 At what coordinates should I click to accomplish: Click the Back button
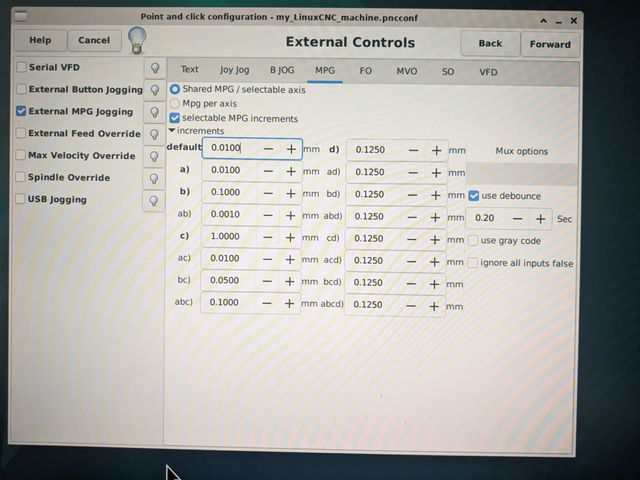pyautogui.click(x=490, y=43)
